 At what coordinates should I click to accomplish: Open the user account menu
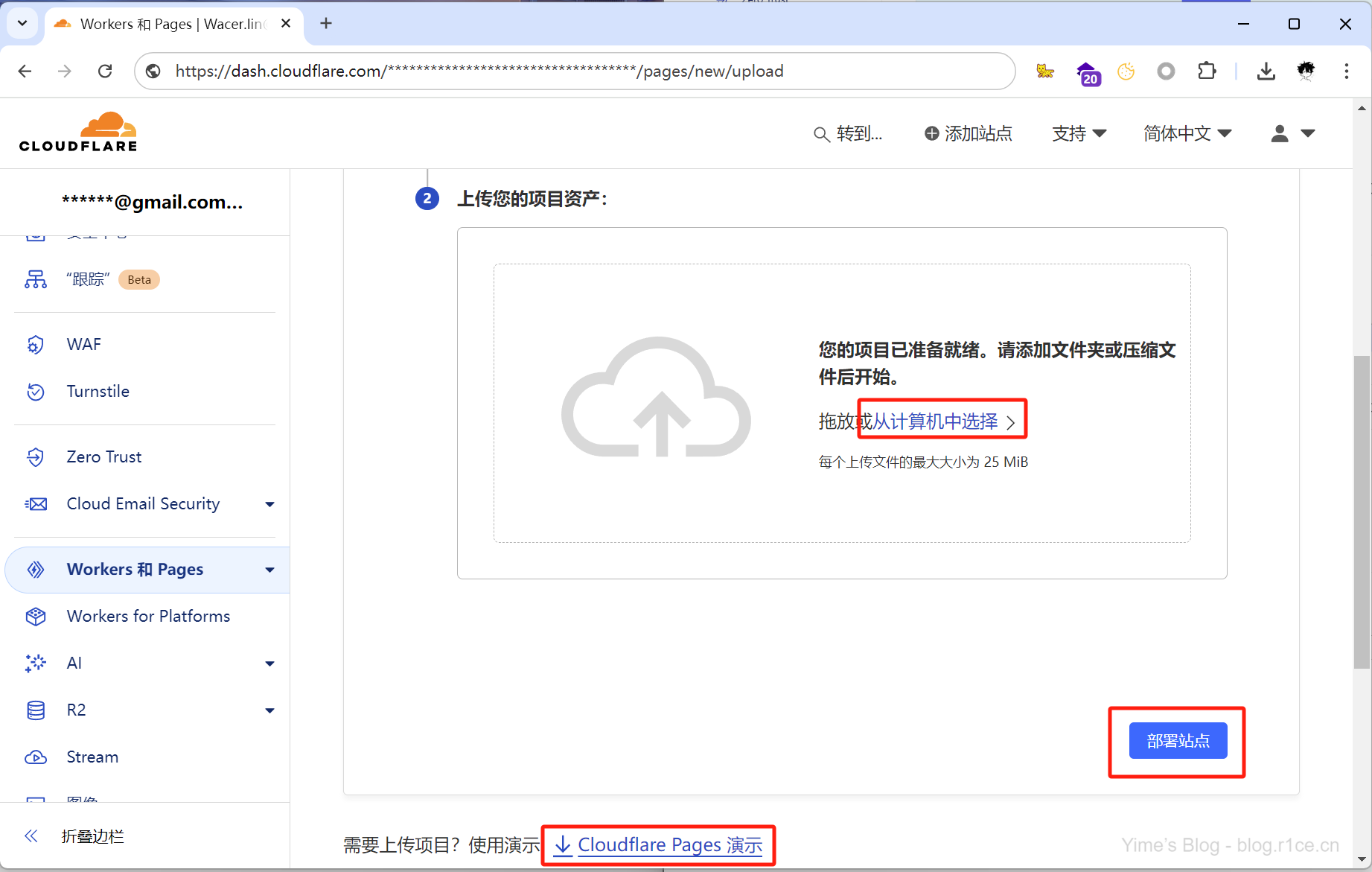(x=1292, y=133)
